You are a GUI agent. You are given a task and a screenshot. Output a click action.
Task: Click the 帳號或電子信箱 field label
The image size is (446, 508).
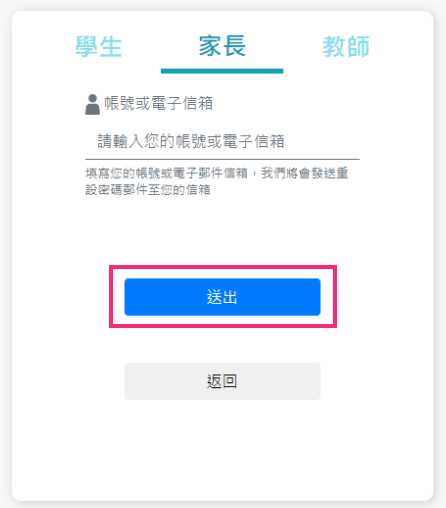(x=159, y=103)
